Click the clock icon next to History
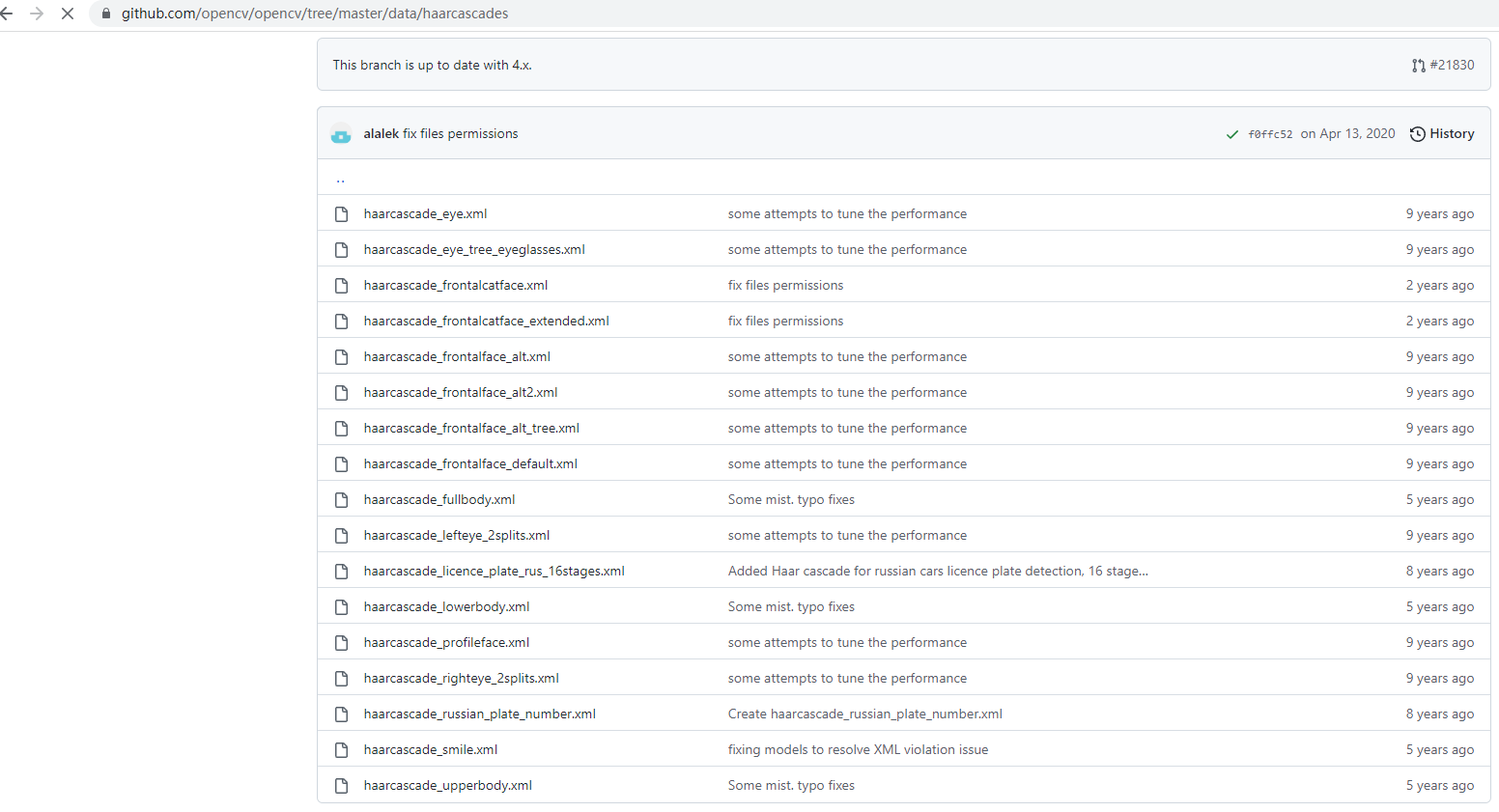This screenshot has width=1499, height=812. pos(1417,134)
